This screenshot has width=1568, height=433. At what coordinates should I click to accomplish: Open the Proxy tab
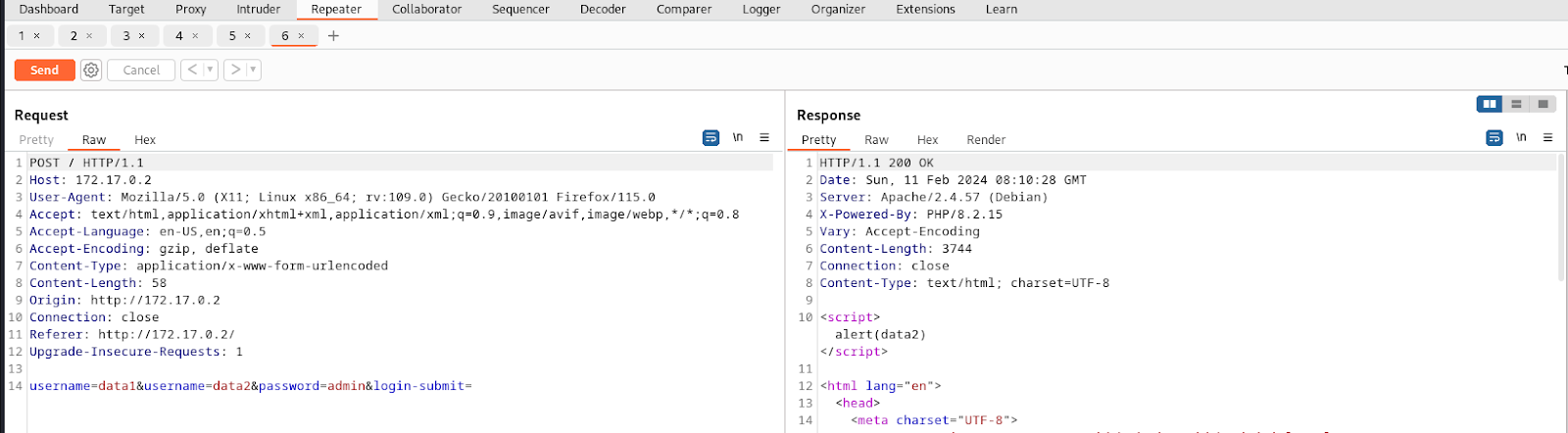191,9
